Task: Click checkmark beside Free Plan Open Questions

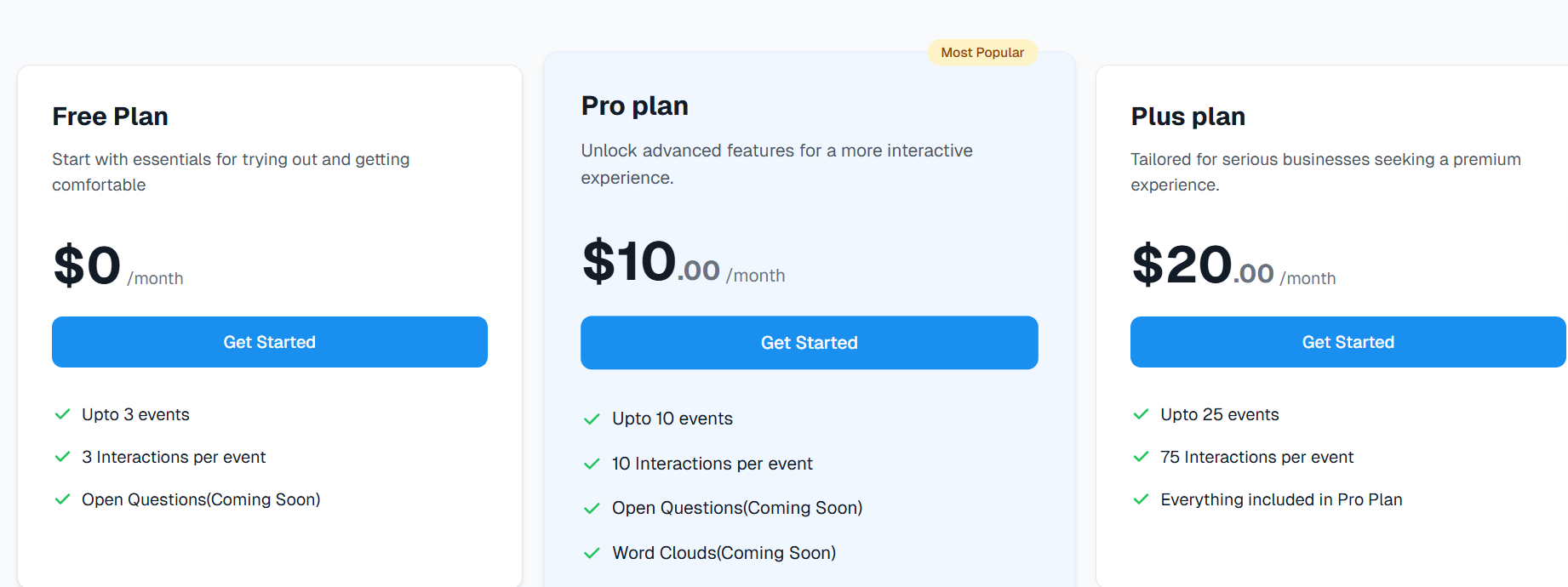Action: tap(62, 499)
